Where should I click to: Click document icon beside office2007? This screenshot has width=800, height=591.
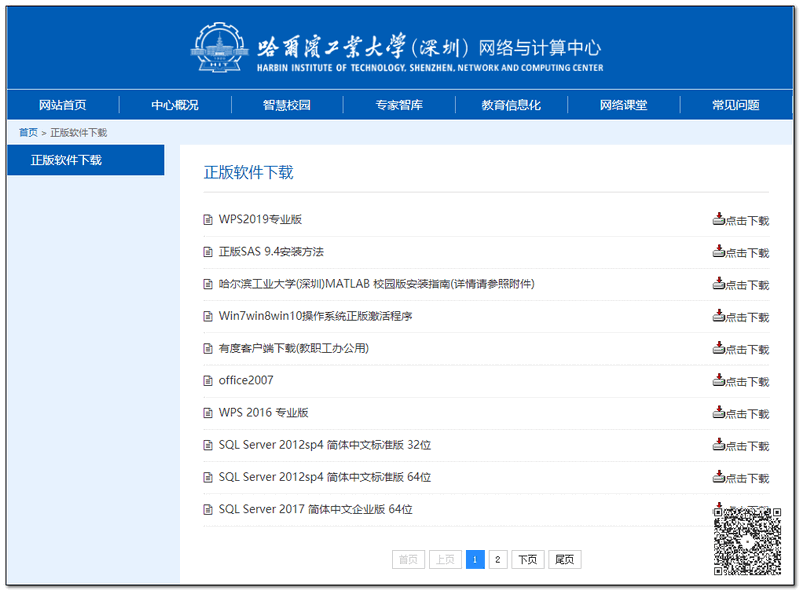point(208,380)
